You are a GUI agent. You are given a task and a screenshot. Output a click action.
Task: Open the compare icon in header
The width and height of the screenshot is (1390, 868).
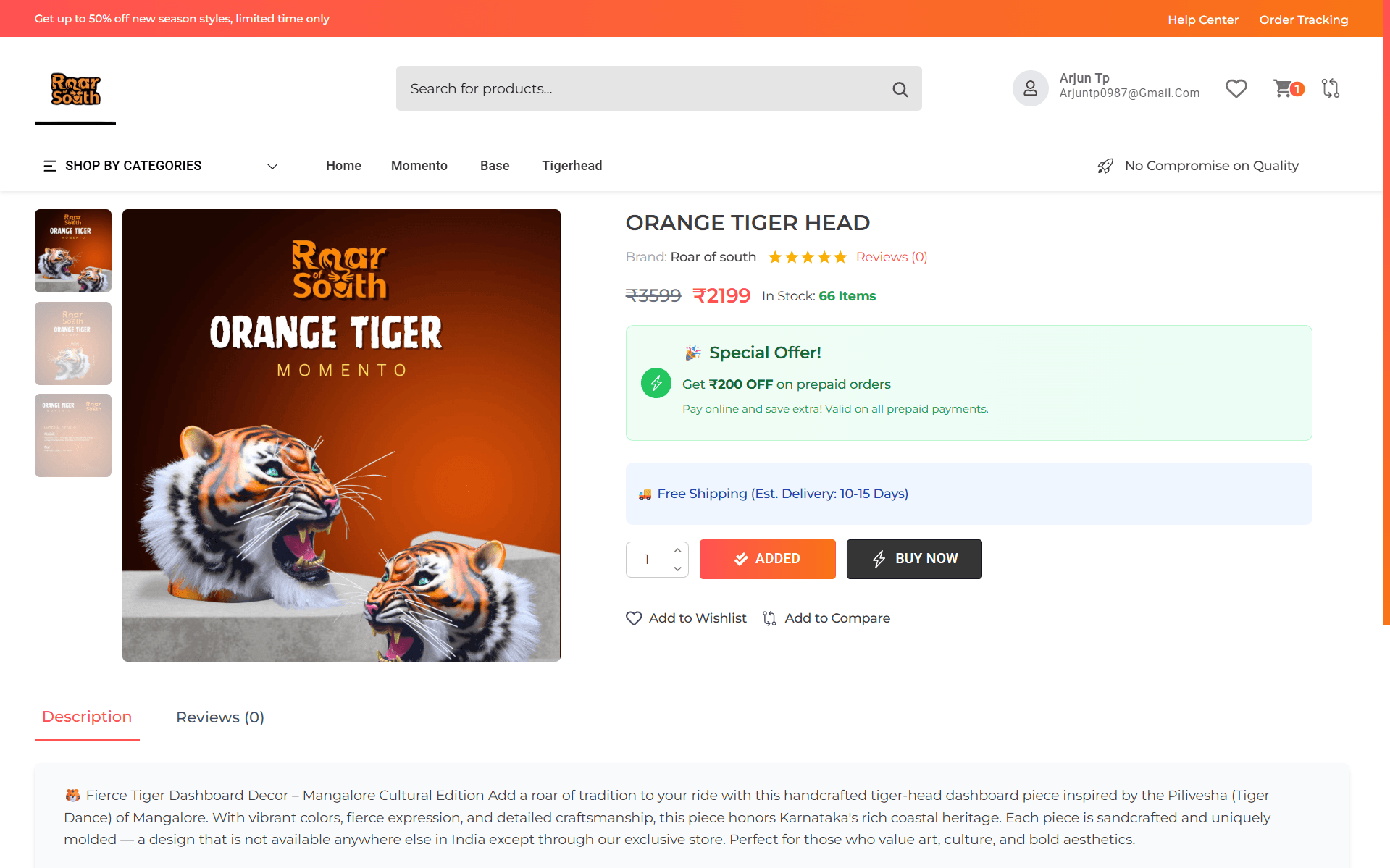click(x=1331, y=88)
